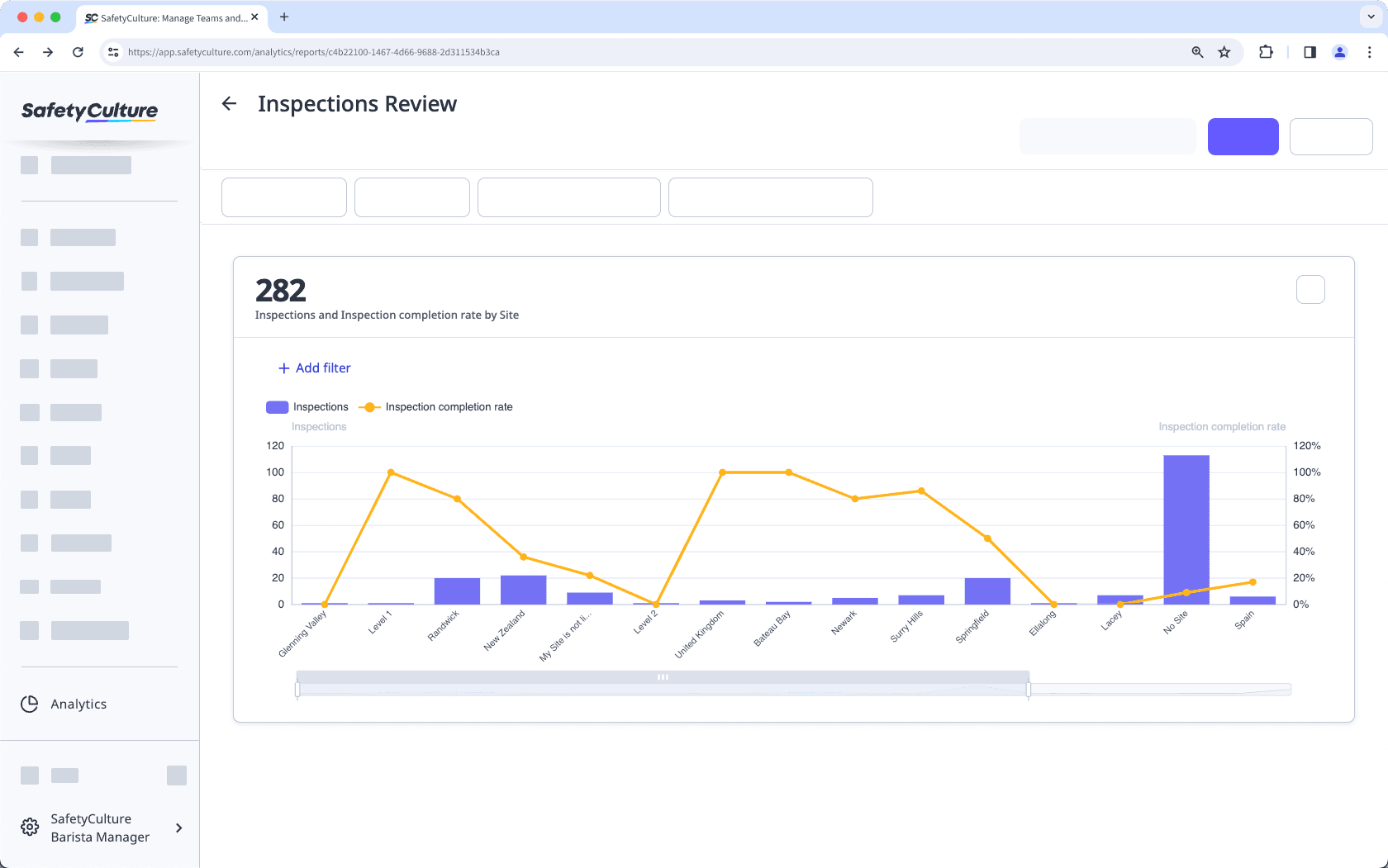
Task: Click the zoom magnifier icon in the address bar
Action: [1196, 52]
